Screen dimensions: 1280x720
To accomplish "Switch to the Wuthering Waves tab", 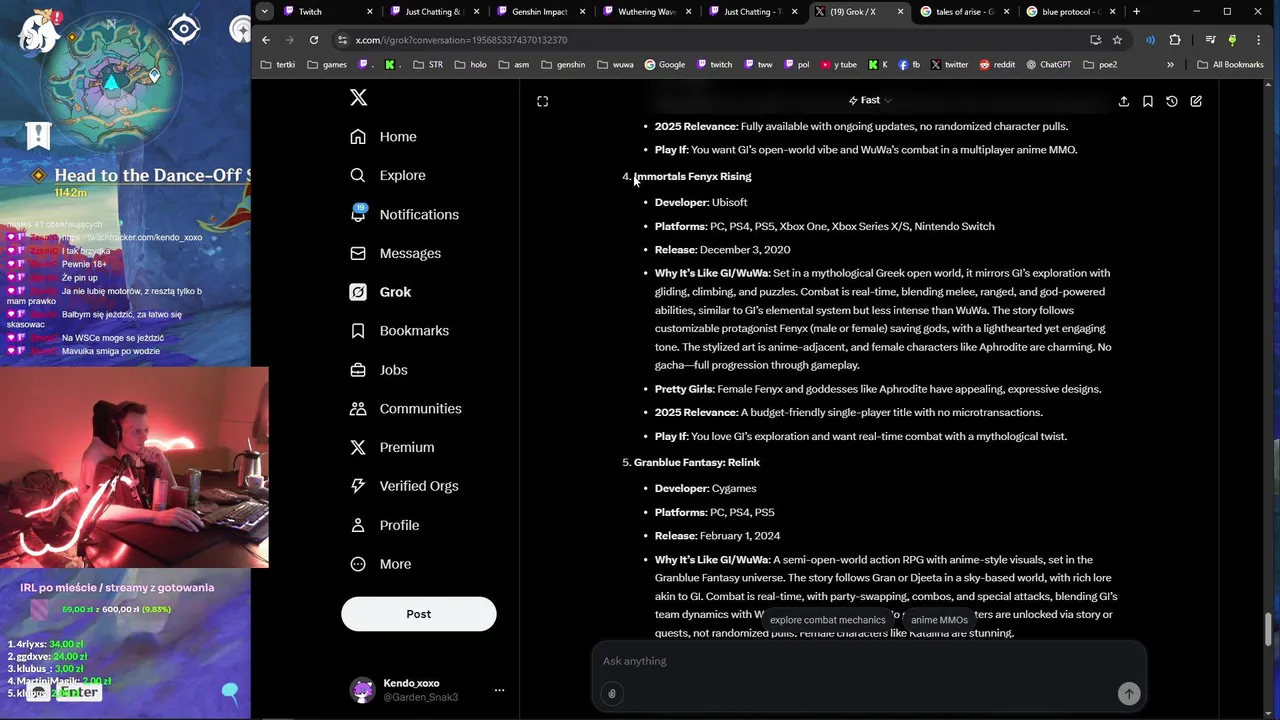I will pos(648,12).
